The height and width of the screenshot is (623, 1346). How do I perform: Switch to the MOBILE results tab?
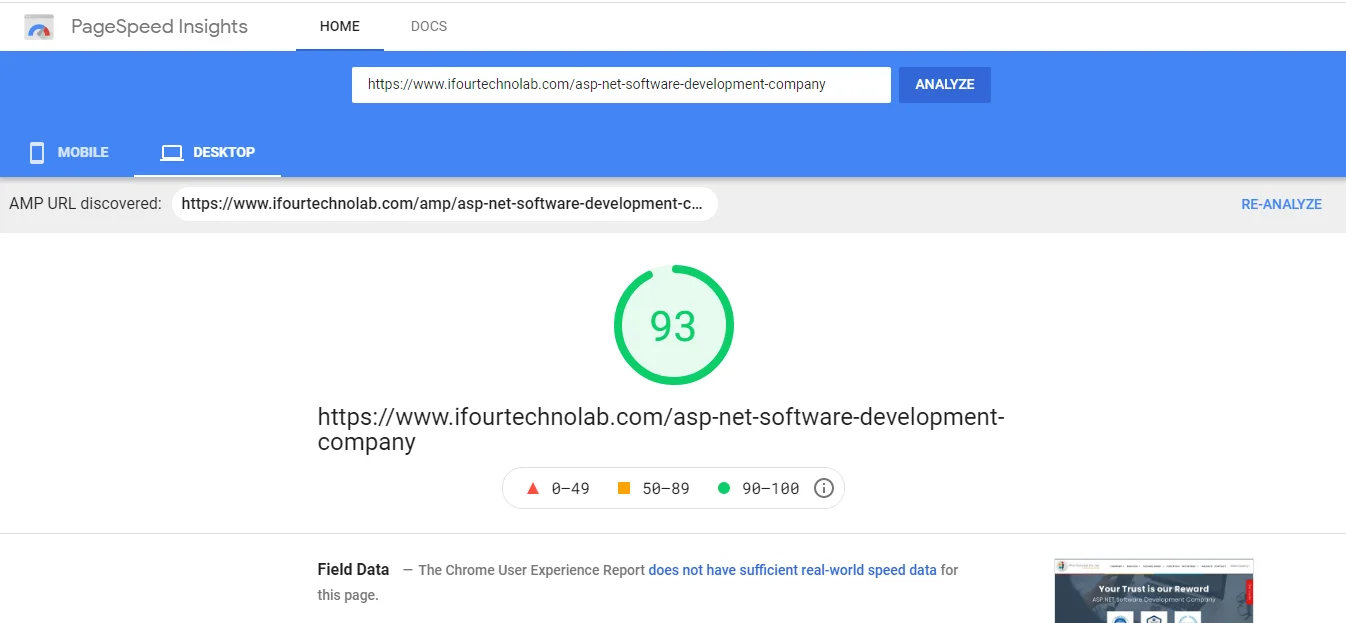pos(69,152)
